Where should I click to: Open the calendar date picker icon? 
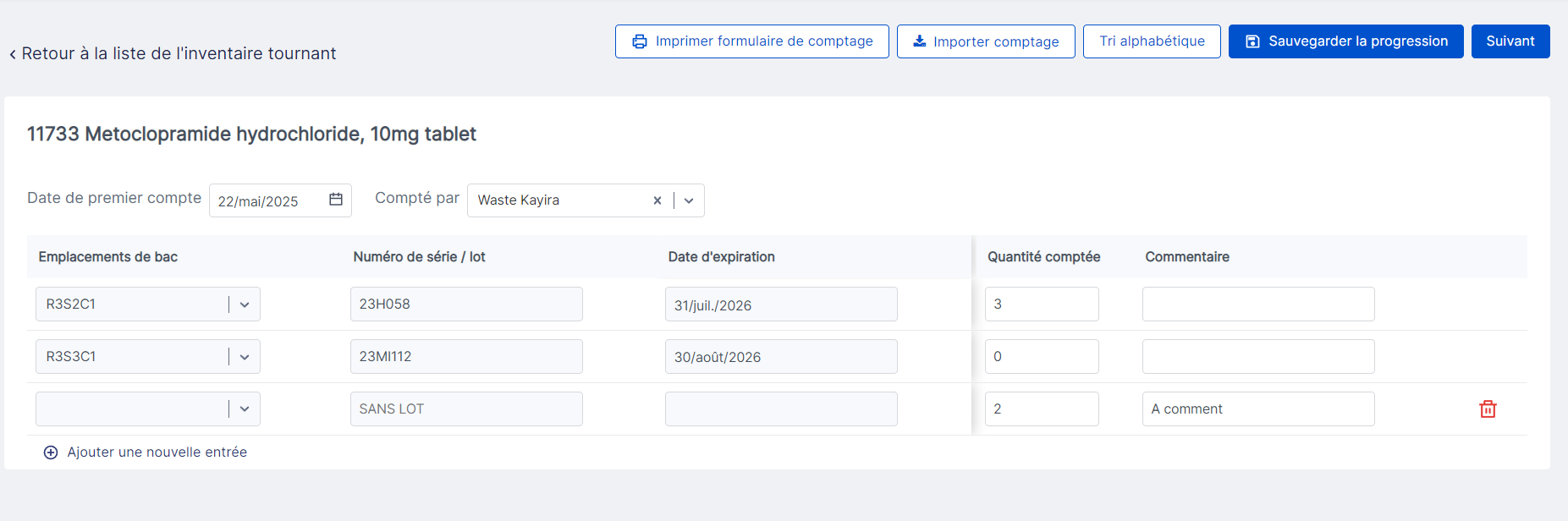[336, 200]
